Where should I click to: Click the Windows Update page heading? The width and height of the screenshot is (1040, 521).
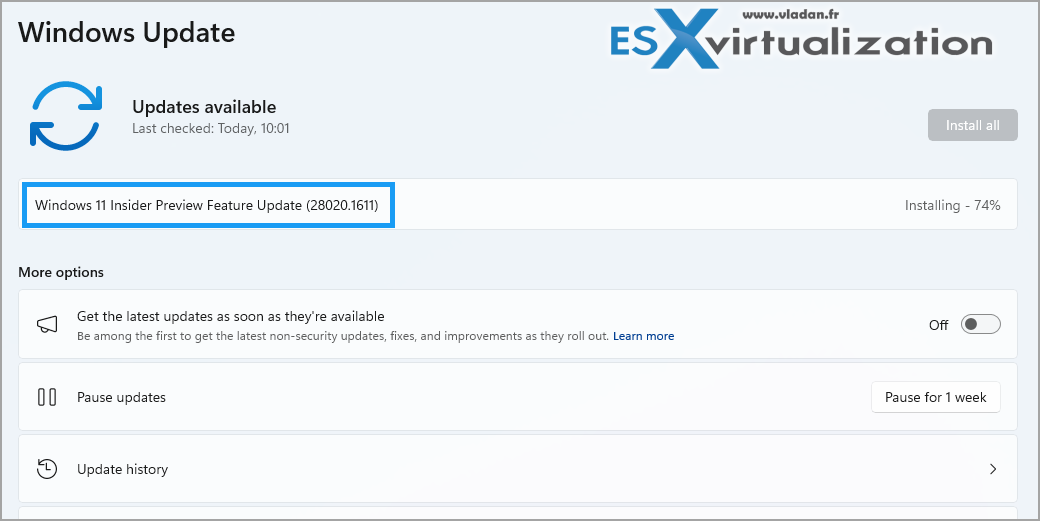point(127,32)
